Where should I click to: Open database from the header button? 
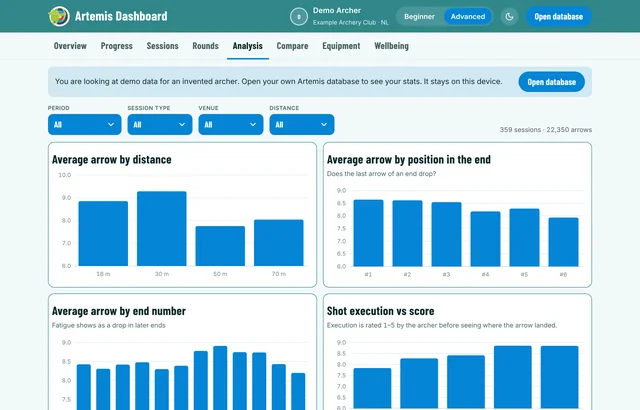[558, 17]
